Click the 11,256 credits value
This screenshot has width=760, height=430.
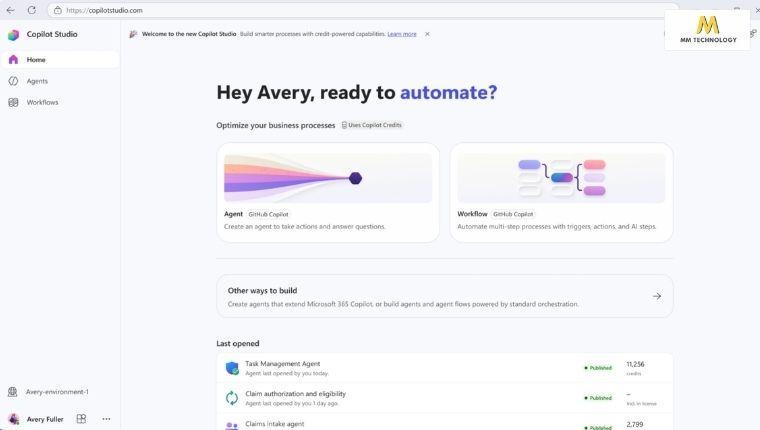[x=635, y=364]
